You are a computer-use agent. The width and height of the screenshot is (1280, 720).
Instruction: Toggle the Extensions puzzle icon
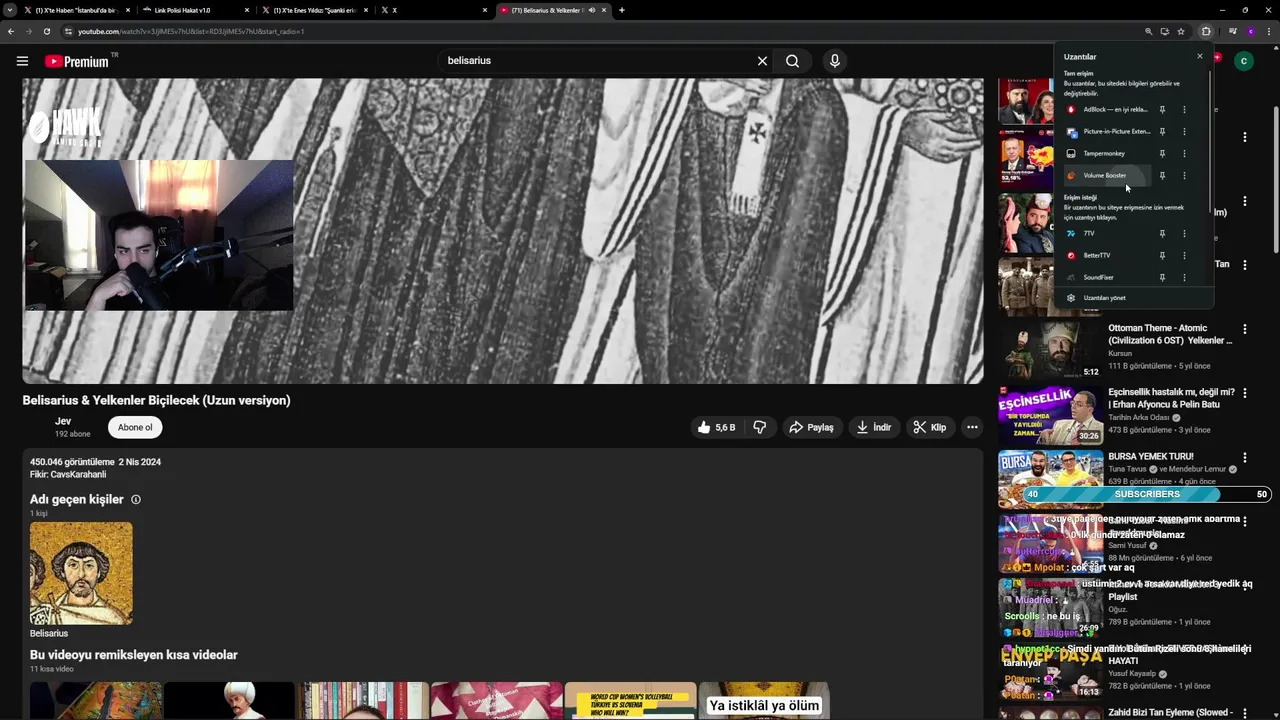[1206, 31]
